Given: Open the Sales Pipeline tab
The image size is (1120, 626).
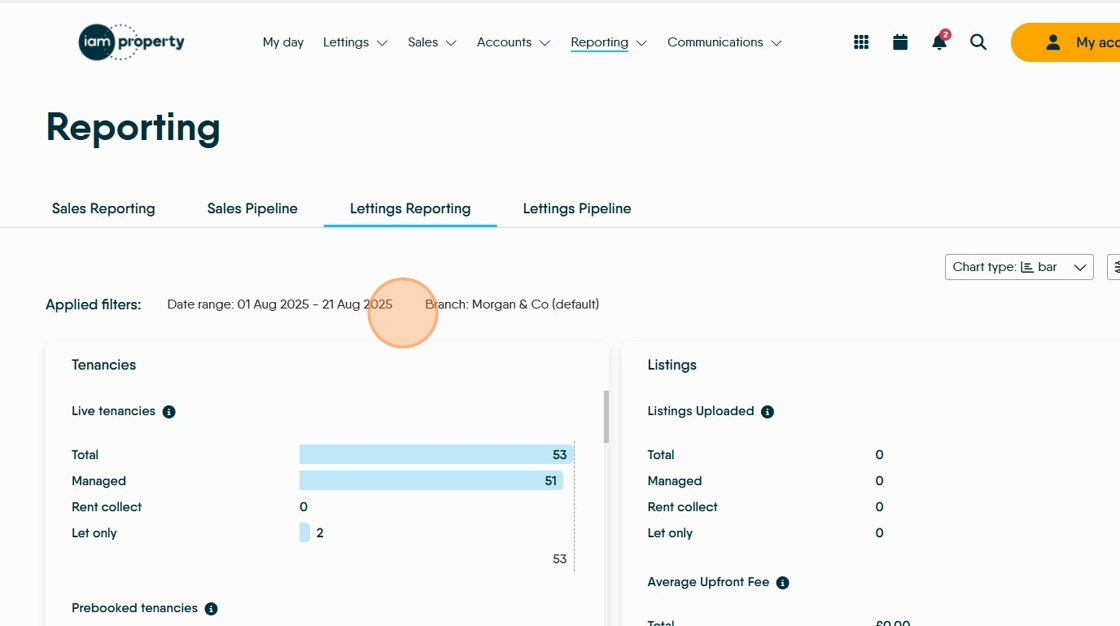Looking at the screenshot, I should click(252, 209).
